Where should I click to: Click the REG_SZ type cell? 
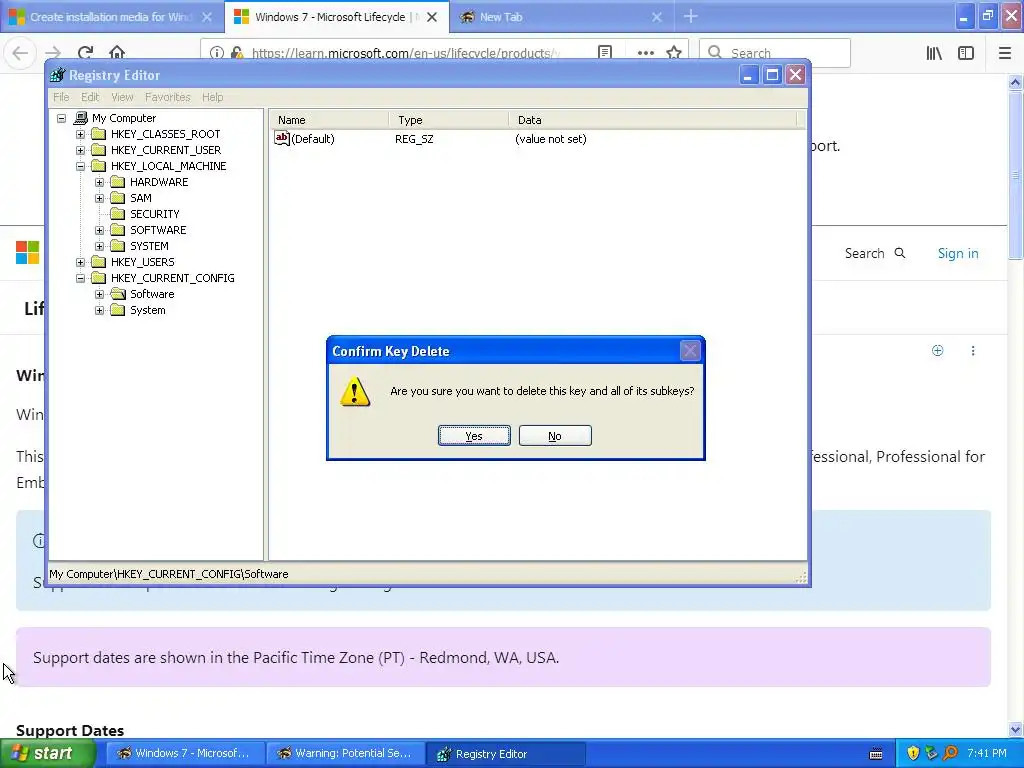414,139
